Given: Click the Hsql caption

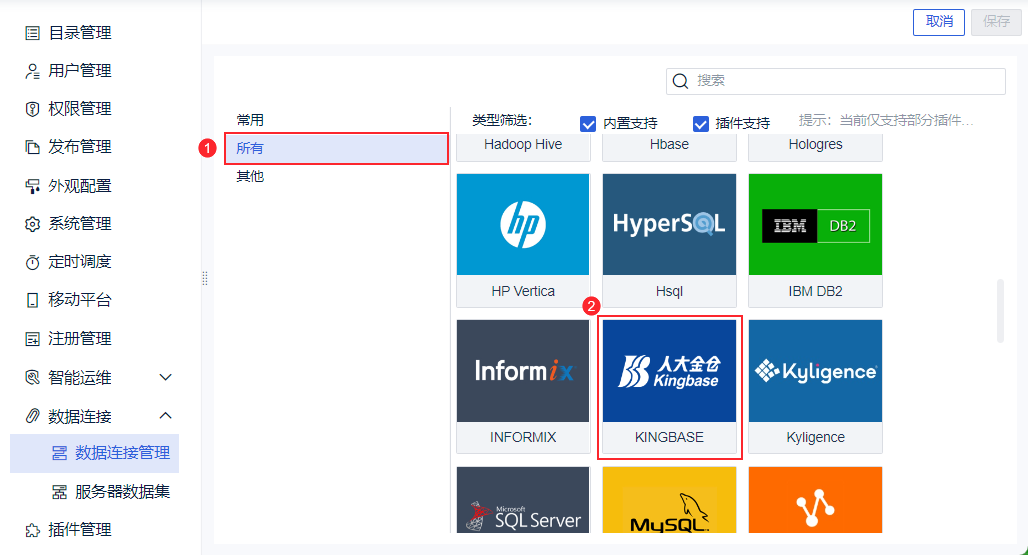Looking at the screenshot, I should pyautogui.click(x=669, y=291).
